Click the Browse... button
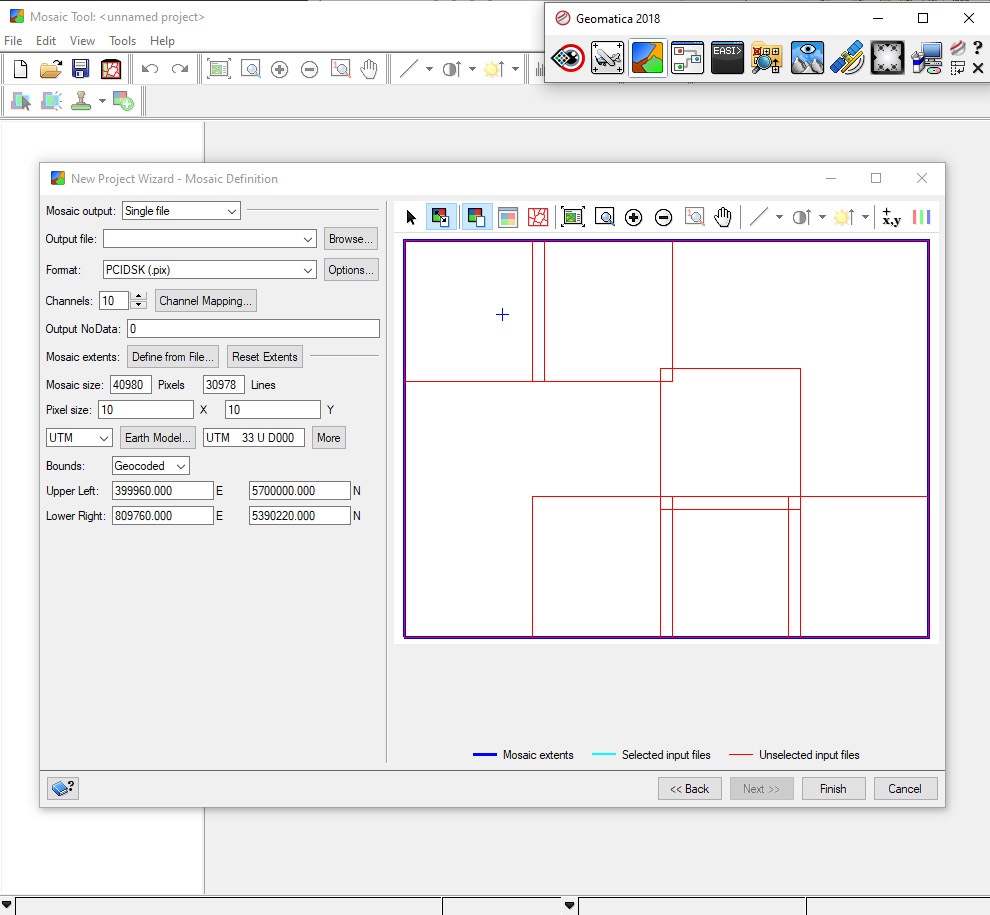The height and width of the screenshot is (915, 990). 350,239
